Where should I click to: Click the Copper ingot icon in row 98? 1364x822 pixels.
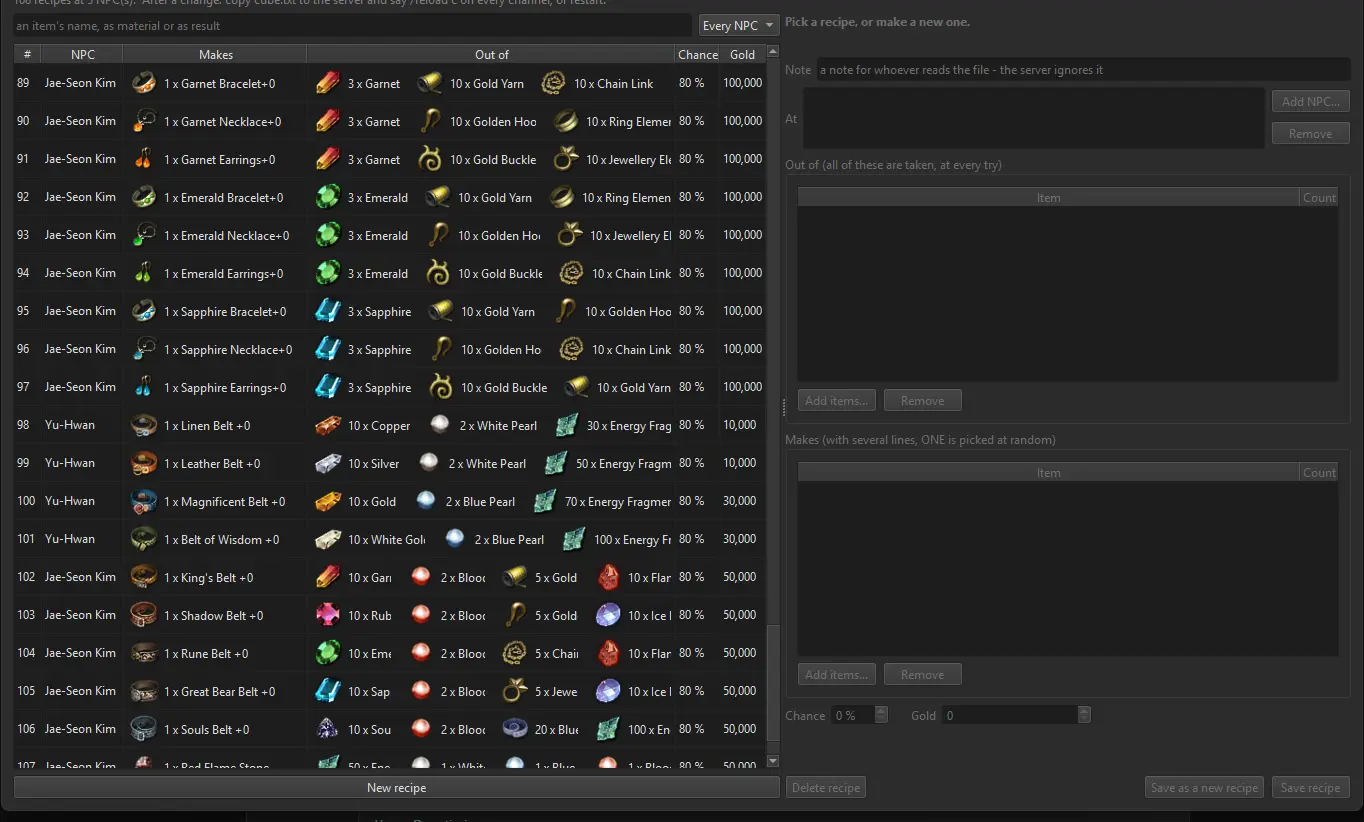[327, 425]
